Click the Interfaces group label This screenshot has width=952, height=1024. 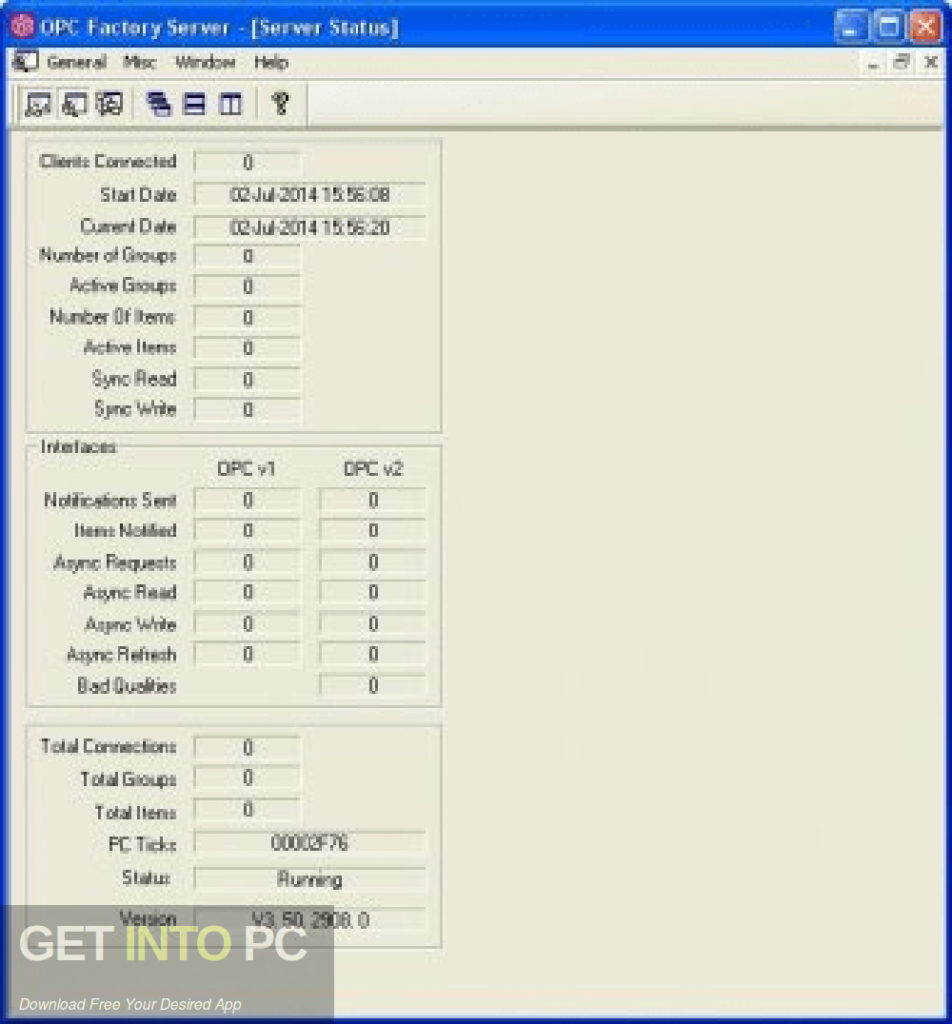78,447
